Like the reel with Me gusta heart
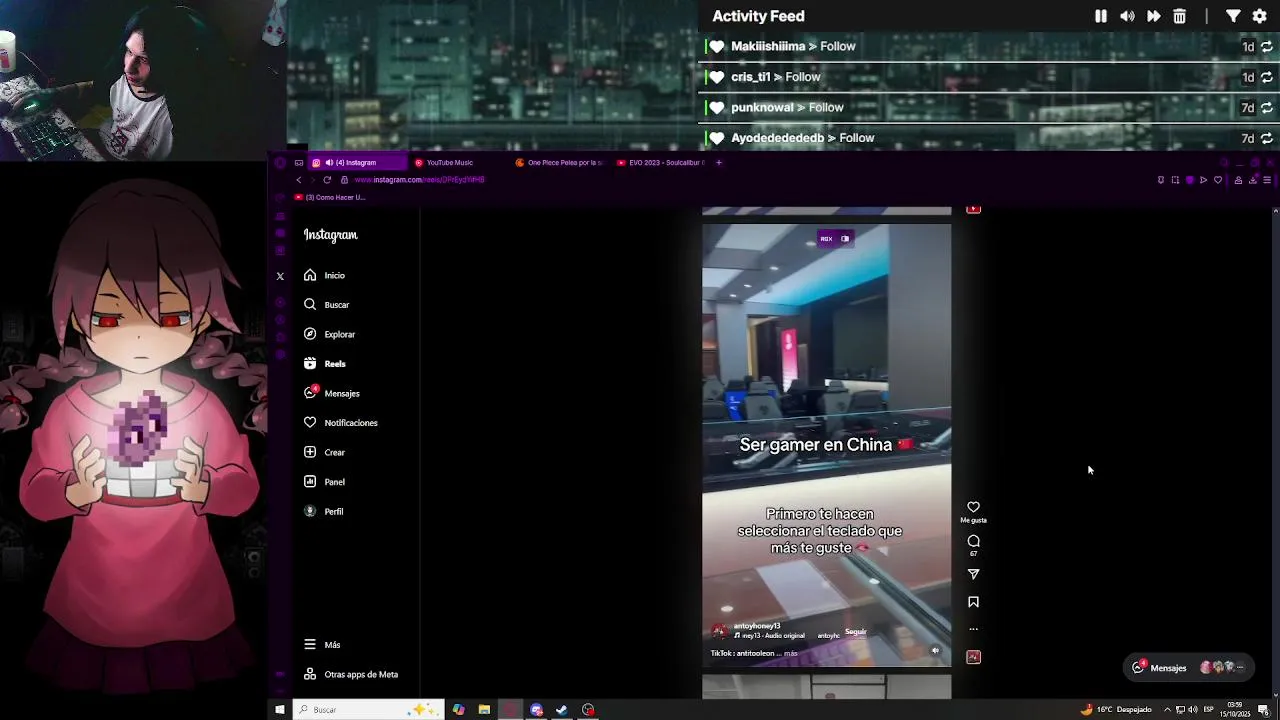 point(973,508)
